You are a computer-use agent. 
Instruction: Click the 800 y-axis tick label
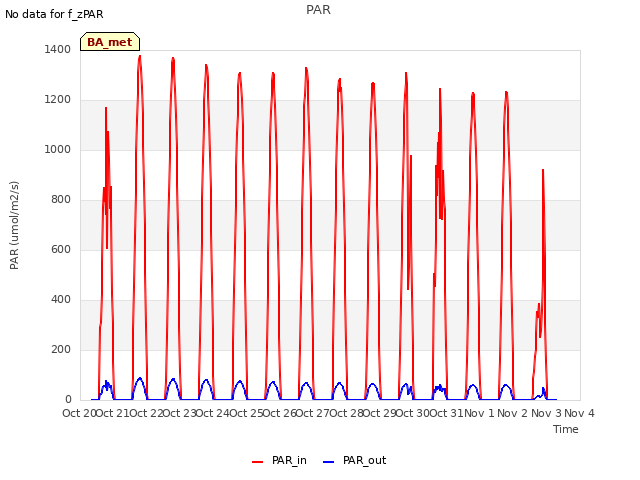61,200
